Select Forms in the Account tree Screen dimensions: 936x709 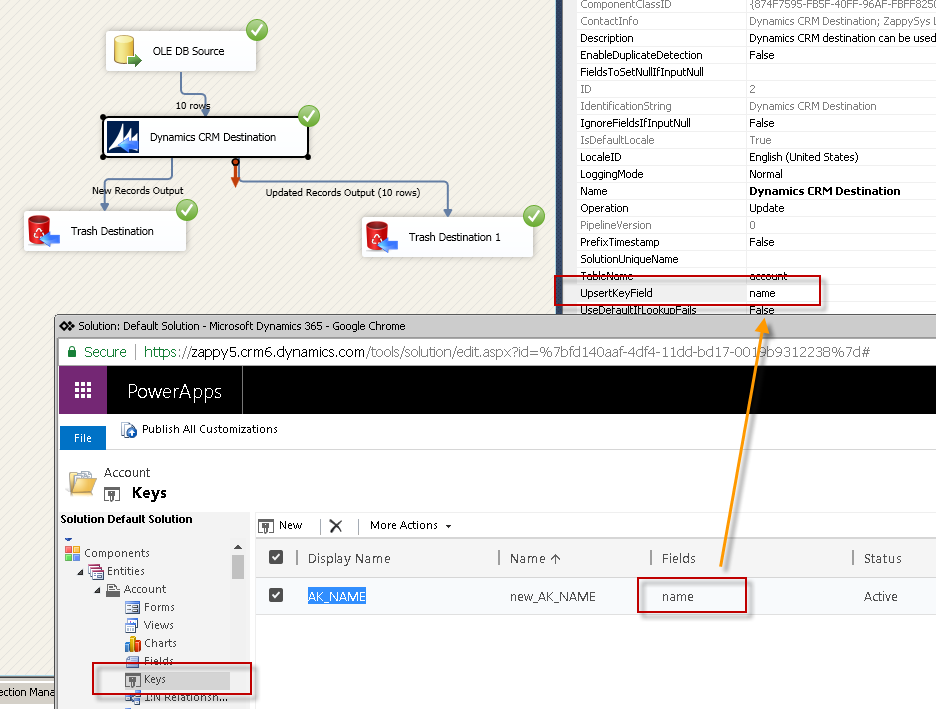click(x=159, y=607)
